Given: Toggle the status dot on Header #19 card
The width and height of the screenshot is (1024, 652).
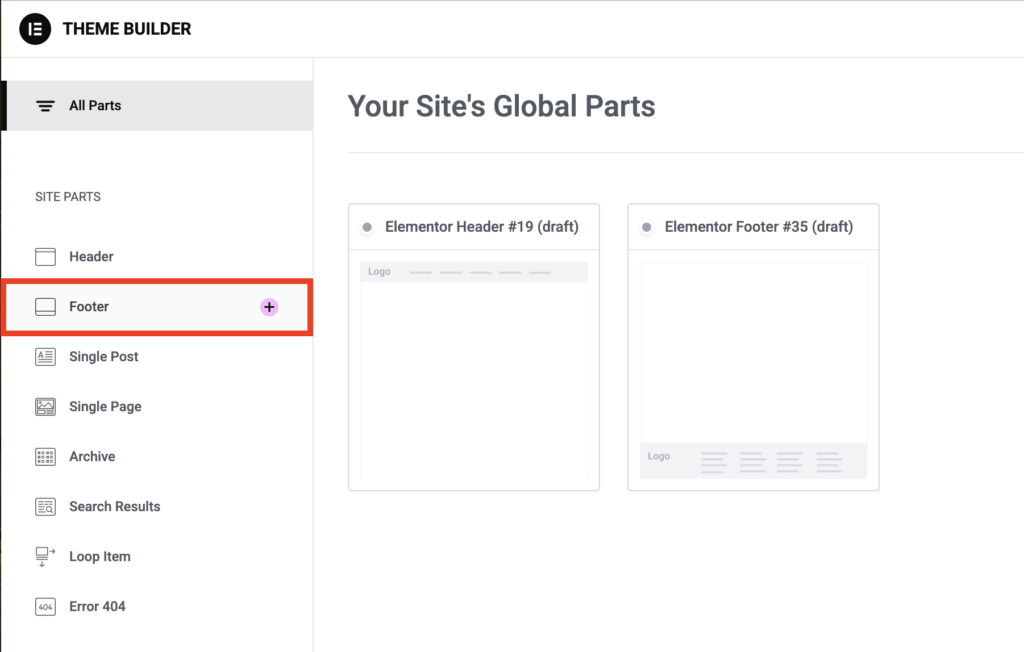Looking at the screenshot, I should (x=367, y=227).
